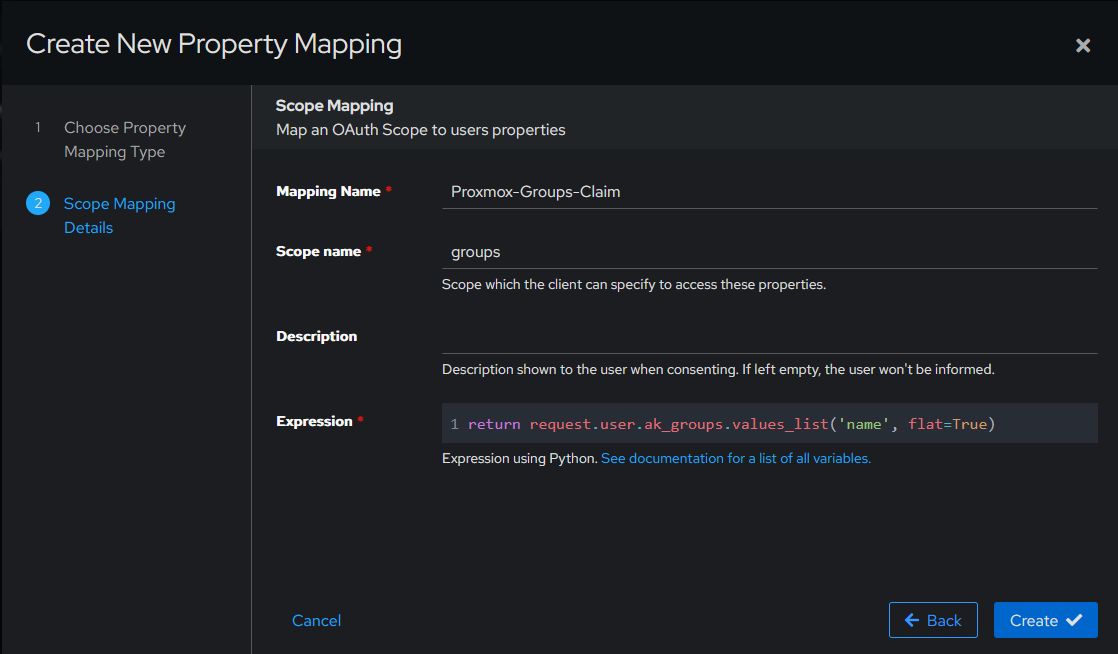Open the documentation link for all variables
Image resolution: width=1118 pixels, height=654 pixels.
tap(736, 459)
